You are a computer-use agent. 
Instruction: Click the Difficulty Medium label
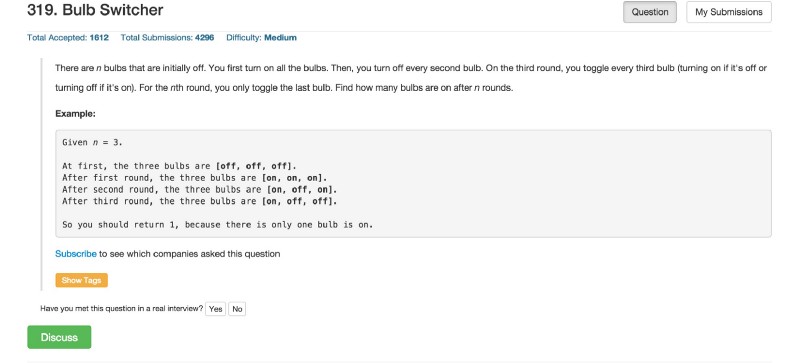coord(261,38)
